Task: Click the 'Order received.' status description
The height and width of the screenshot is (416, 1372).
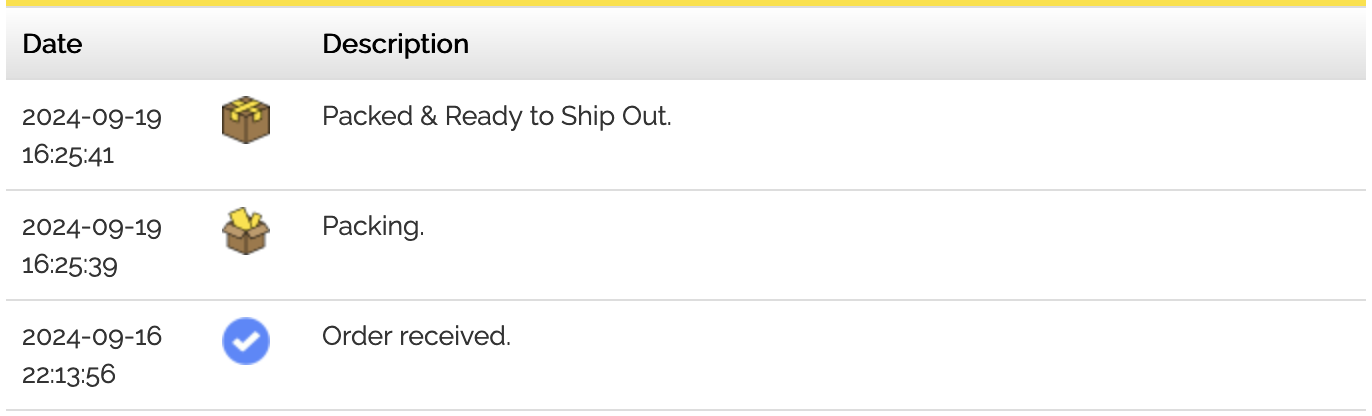Action: coord(416,337)
